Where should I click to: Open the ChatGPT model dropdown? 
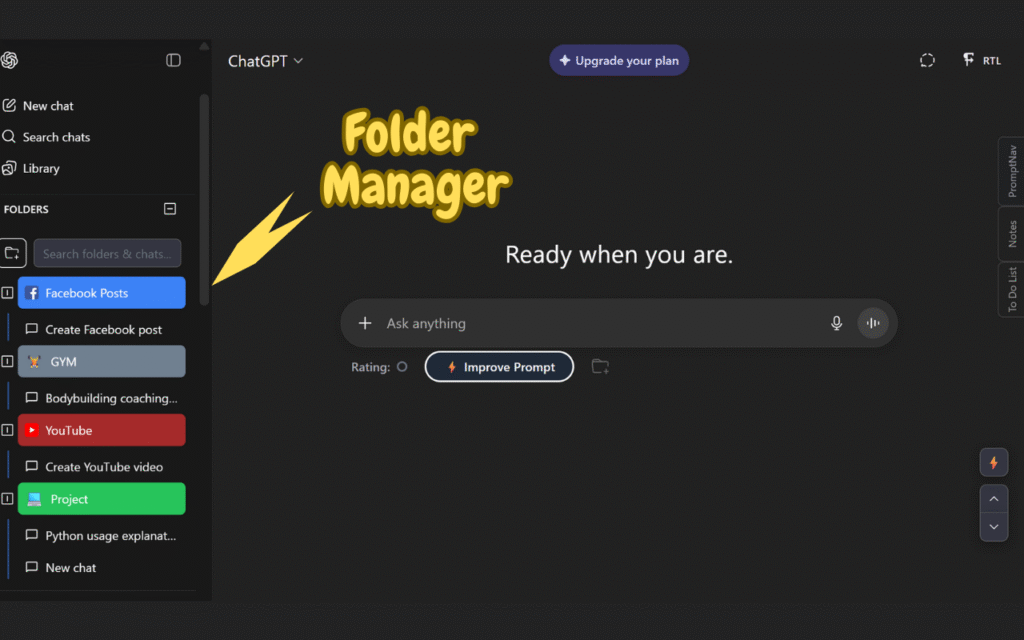265,61
